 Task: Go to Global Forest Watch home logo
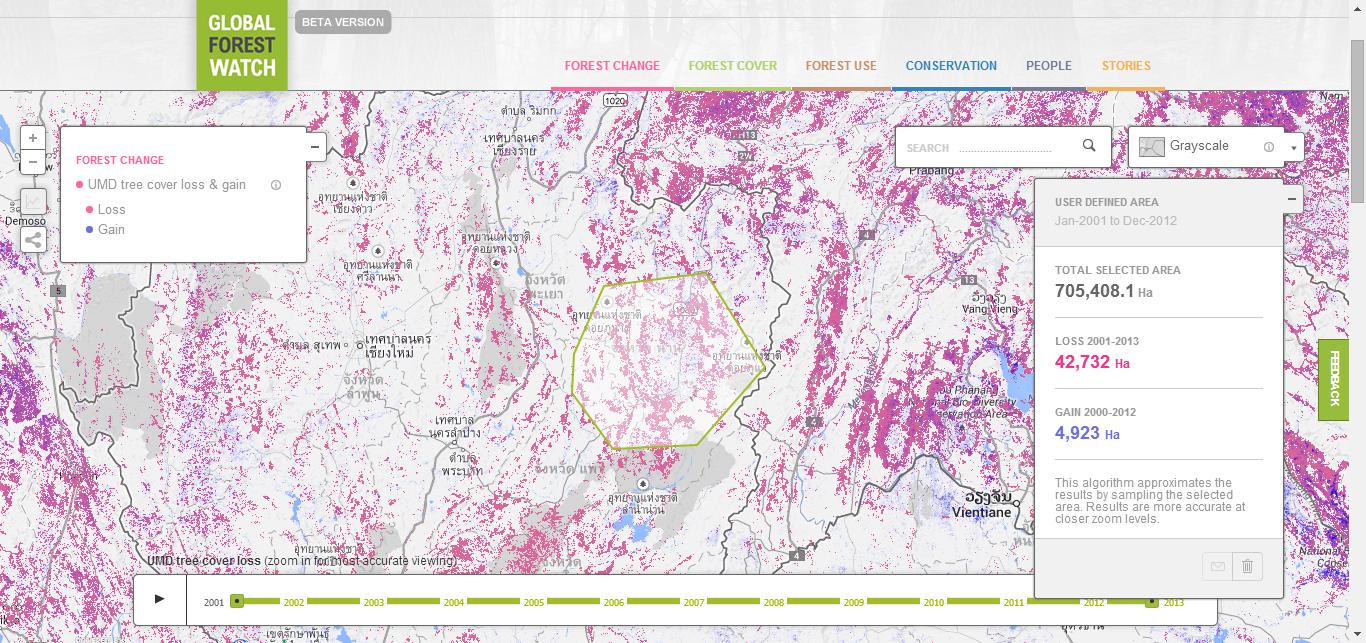tap(242, 46)
